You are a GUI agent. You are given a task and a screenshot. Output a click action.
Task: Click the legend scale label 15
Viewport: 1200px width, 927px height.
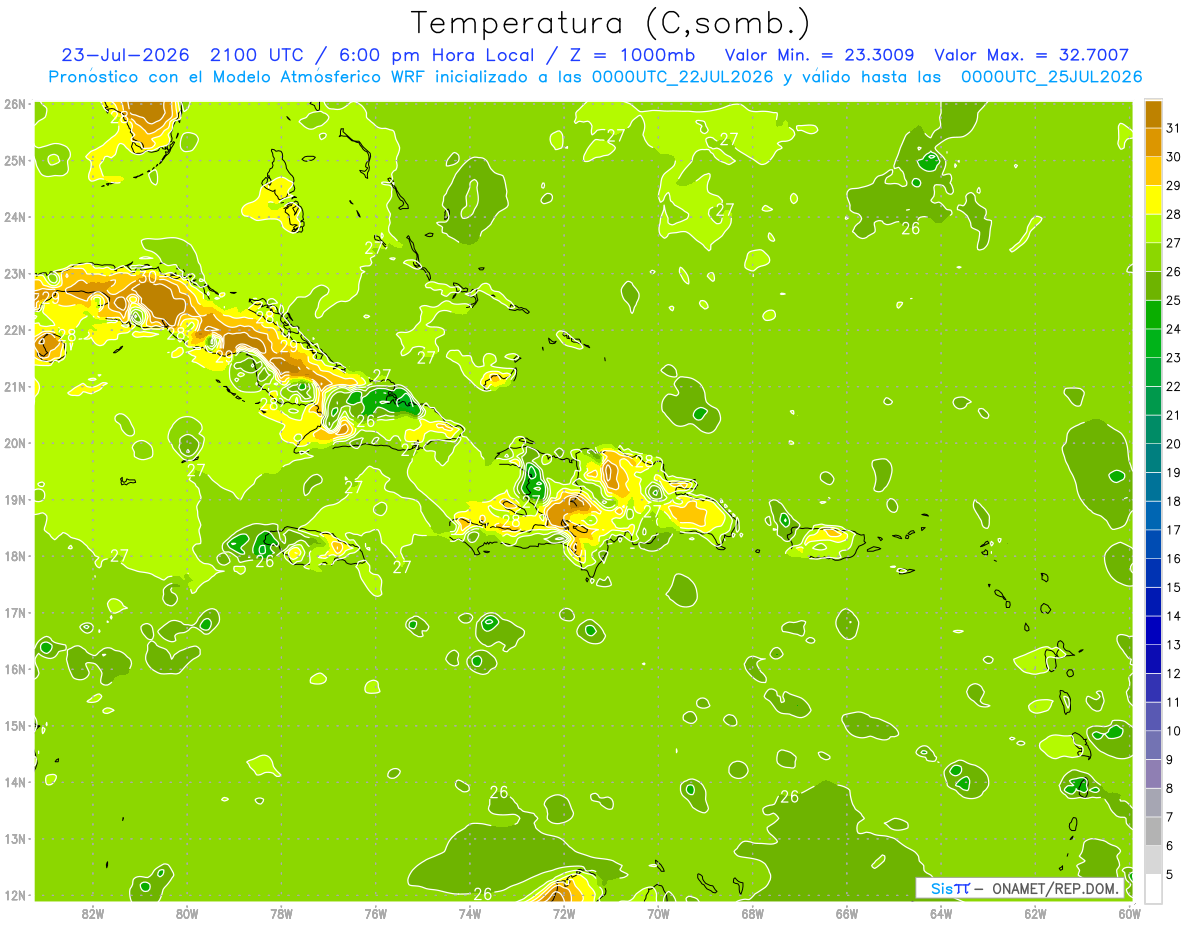tap(1174, 587)
